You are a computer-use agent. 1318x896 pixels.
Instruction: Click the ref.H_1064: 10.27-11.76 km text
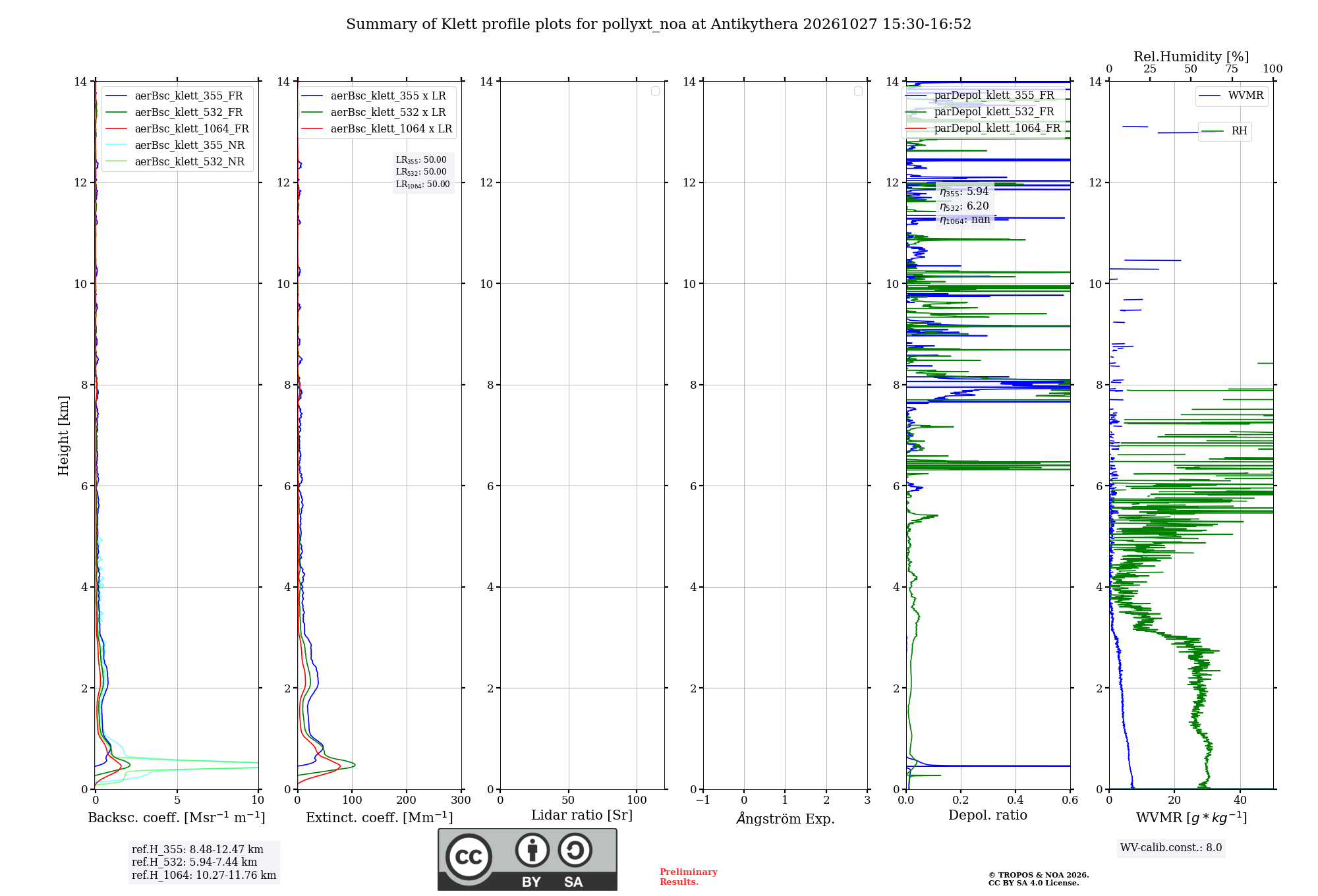204,876
